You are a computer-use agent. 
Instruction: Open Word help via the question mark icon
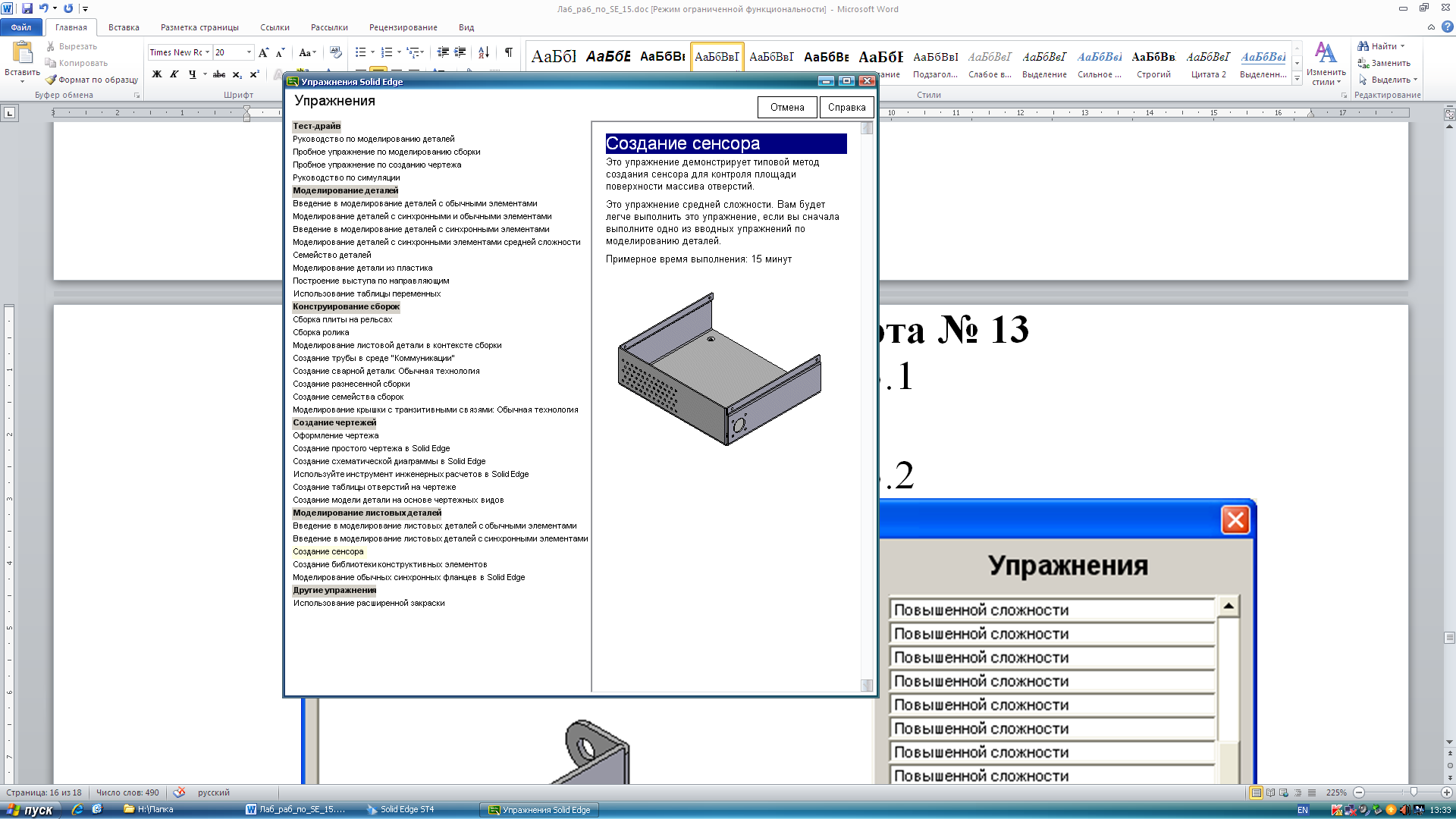[1447, 27]
